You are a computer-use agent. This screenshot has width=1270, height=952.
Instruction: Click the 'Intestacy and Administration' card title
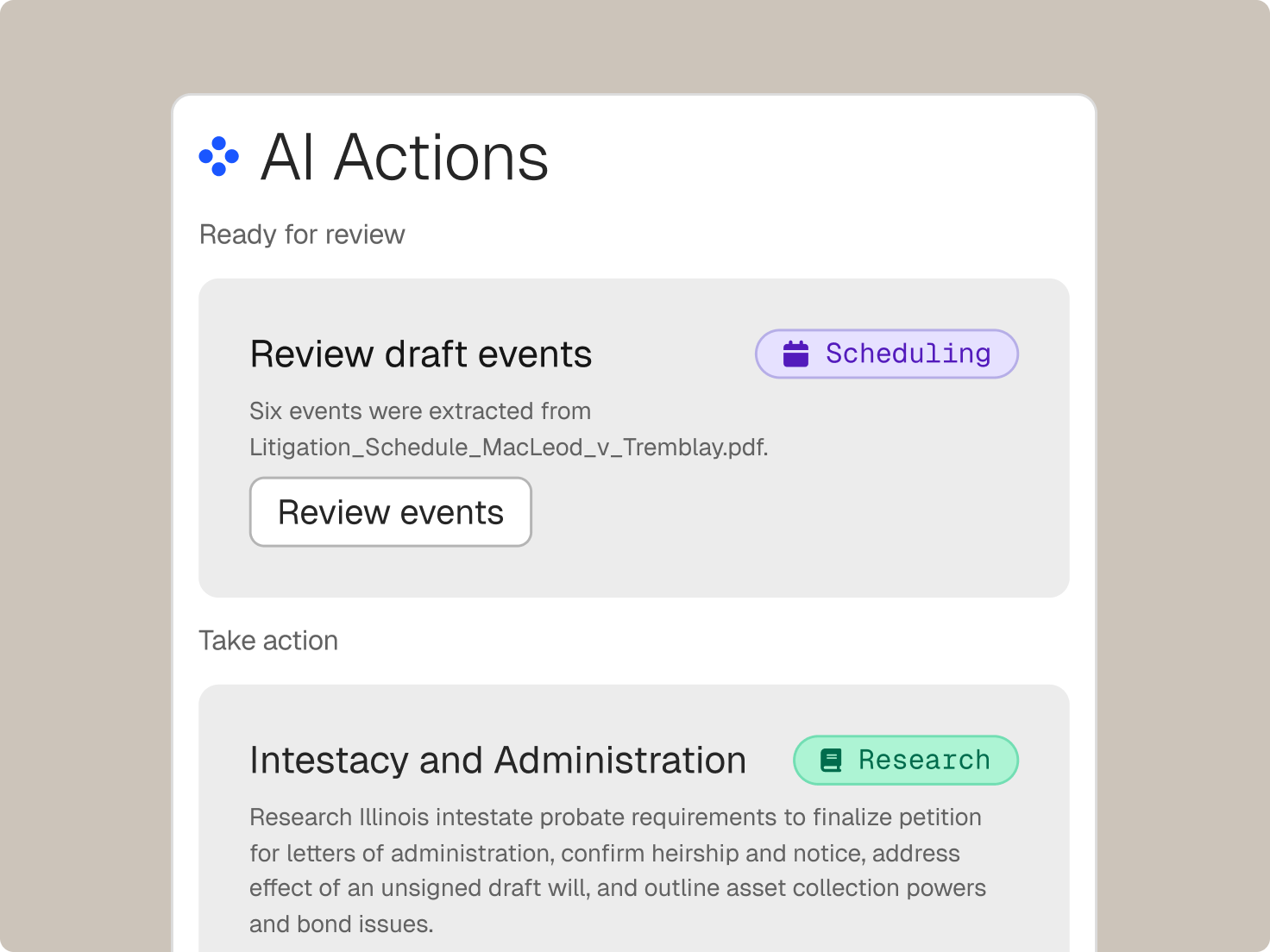tap(498, 761)
